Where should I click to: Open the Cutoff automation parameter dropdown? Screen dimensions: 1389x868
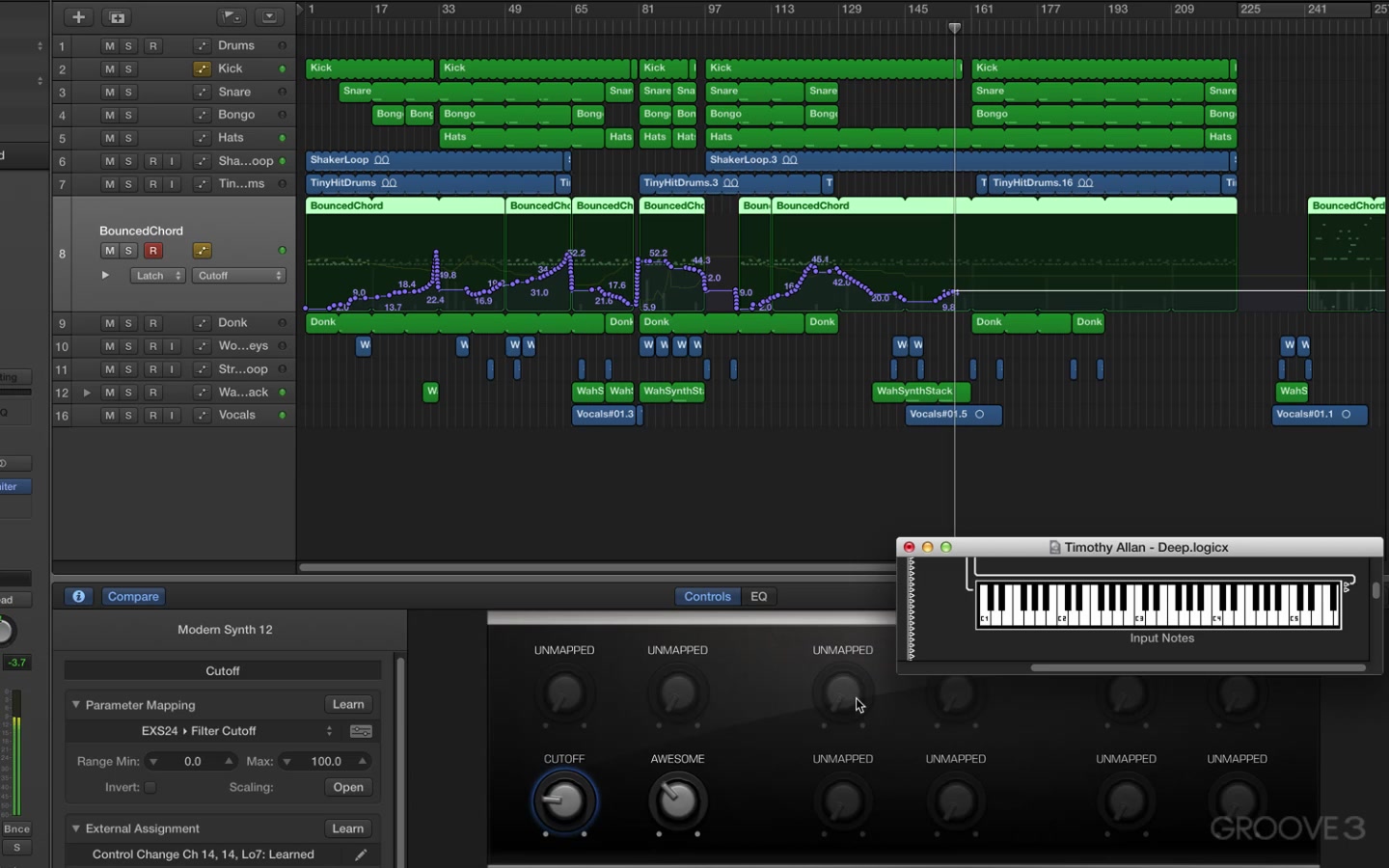[239, 276]
